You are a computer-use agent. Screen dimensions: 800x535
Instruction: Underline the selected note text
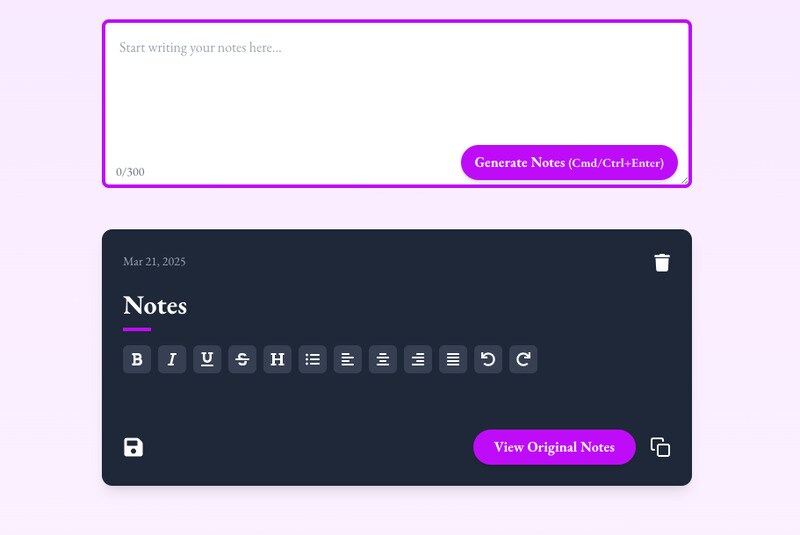coord(207,359)
